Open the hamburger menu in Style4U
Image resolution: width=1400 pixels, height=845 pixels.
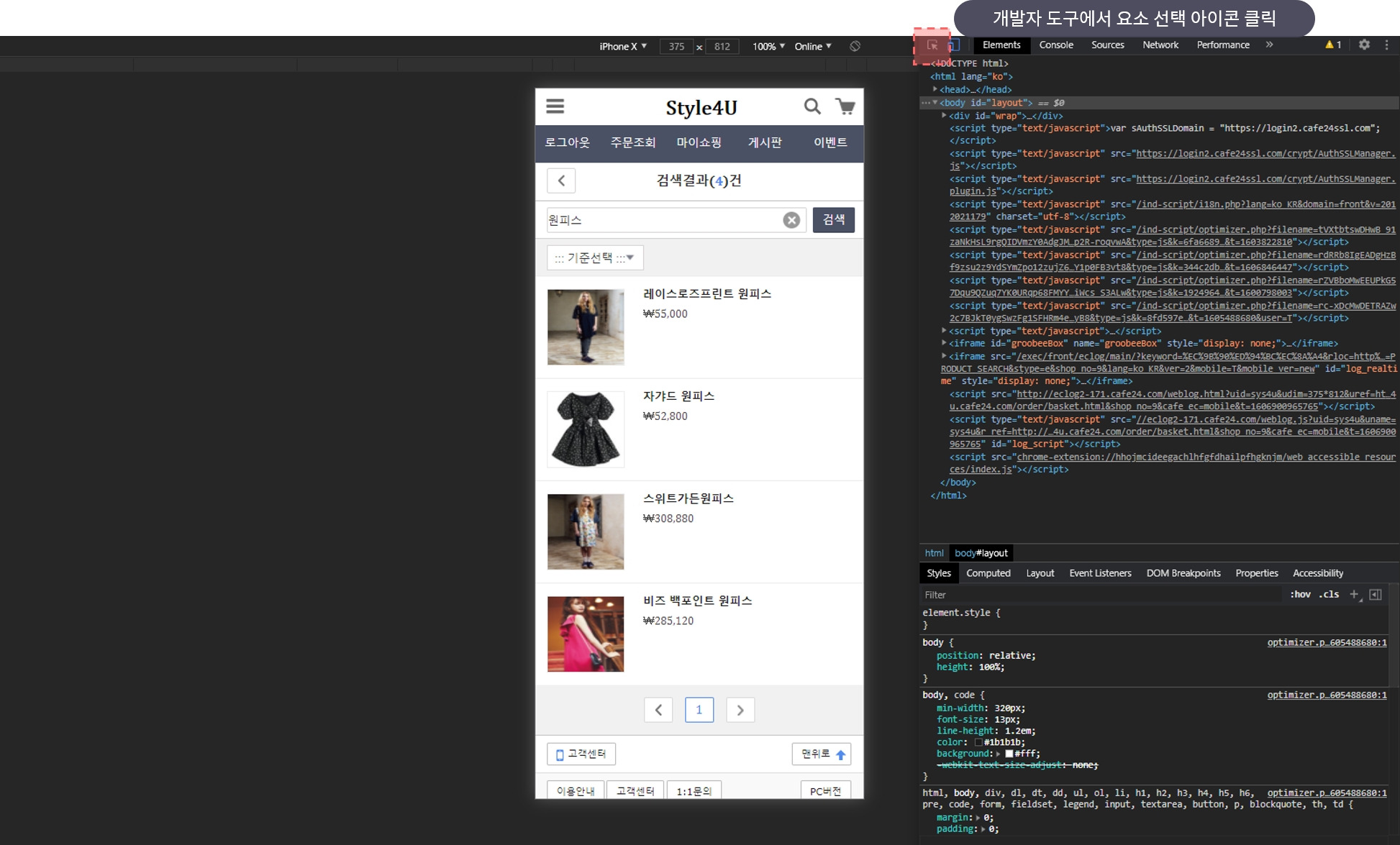555,106
